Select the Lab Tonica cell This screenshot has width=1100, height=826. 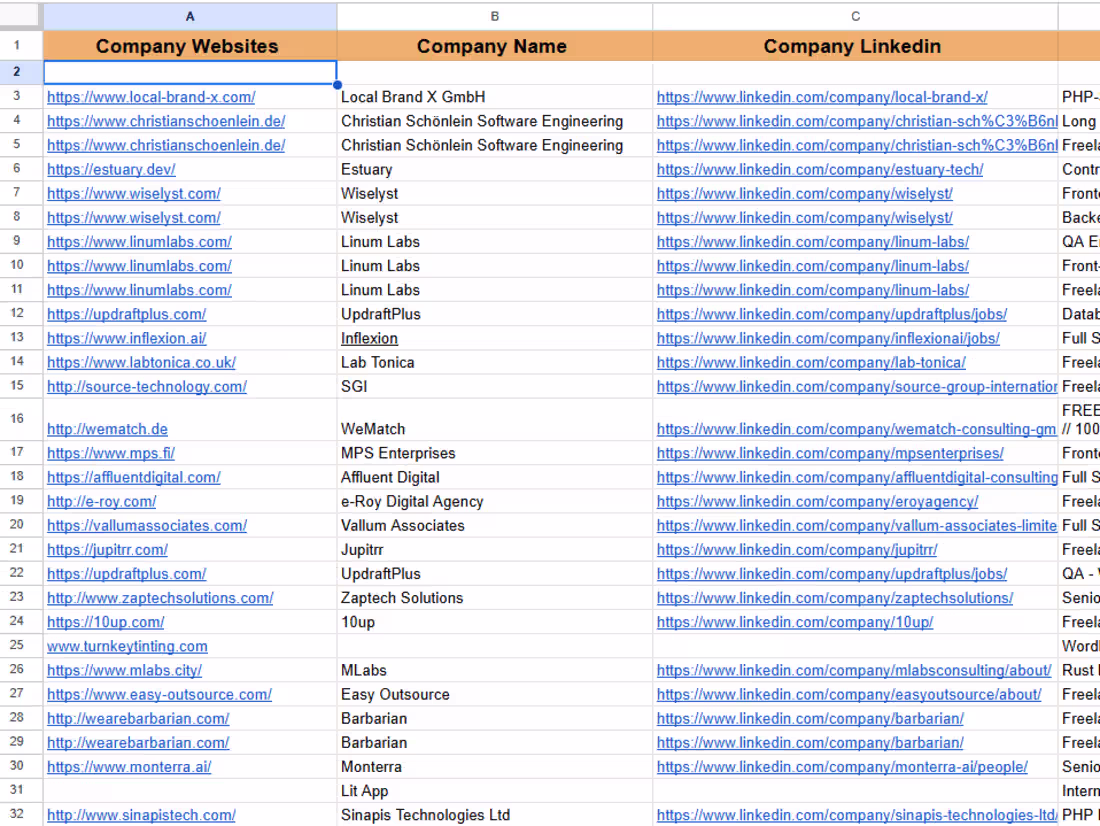(x=495, y=362)
